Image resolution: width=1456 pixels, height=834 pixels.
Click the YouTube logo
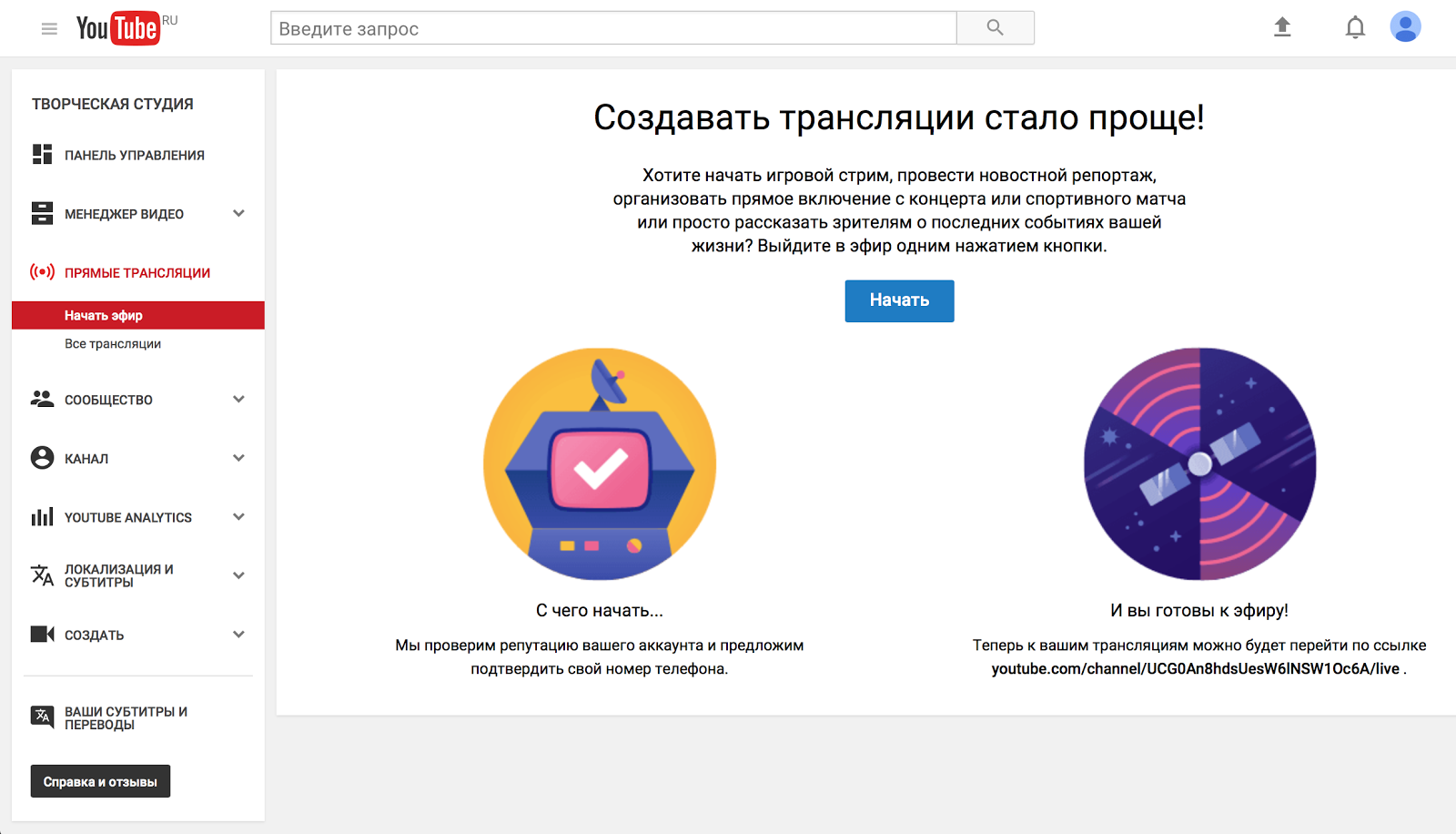(118, 28)
